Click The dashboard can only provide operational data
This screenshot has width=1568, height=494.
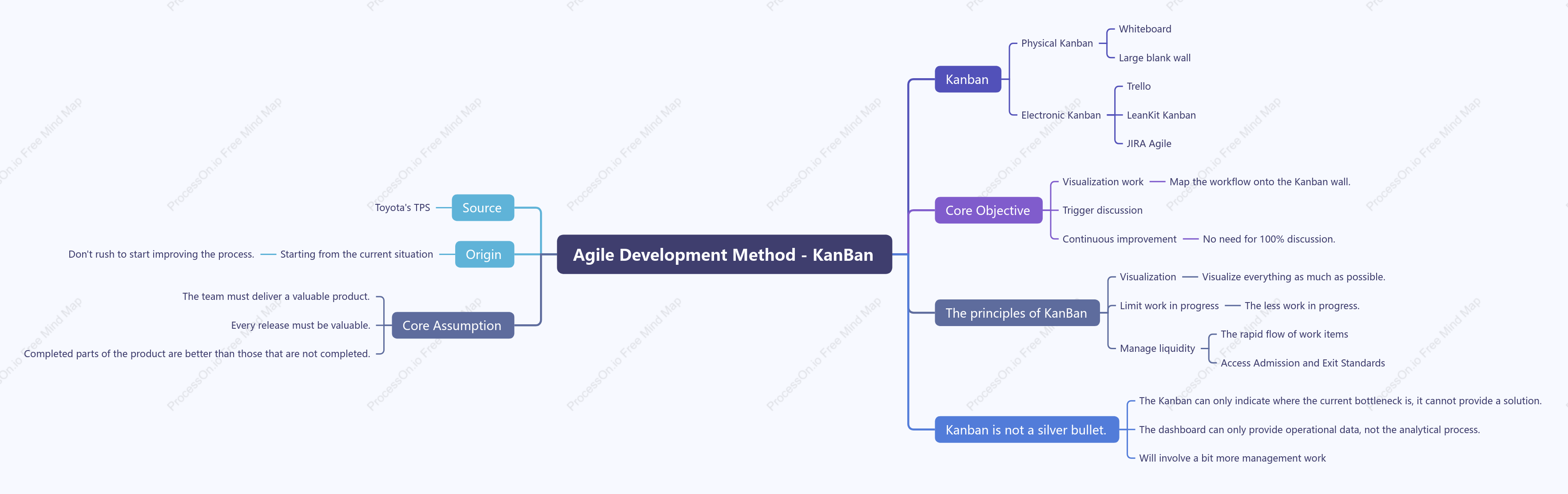click(x=1309, y=430)
